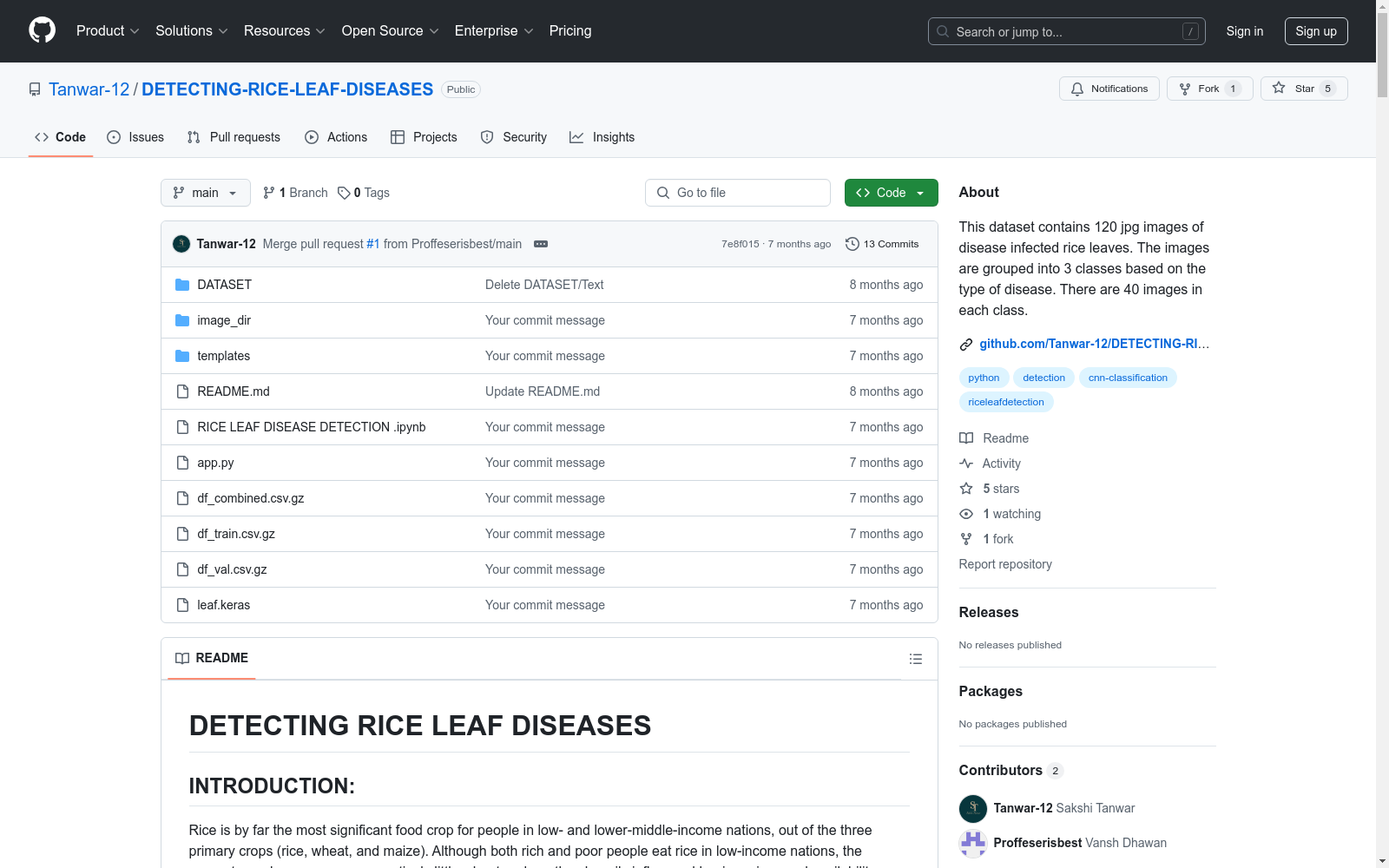
Task: Click the df_val.csv.gz file icon
Action: coord(182,569)
